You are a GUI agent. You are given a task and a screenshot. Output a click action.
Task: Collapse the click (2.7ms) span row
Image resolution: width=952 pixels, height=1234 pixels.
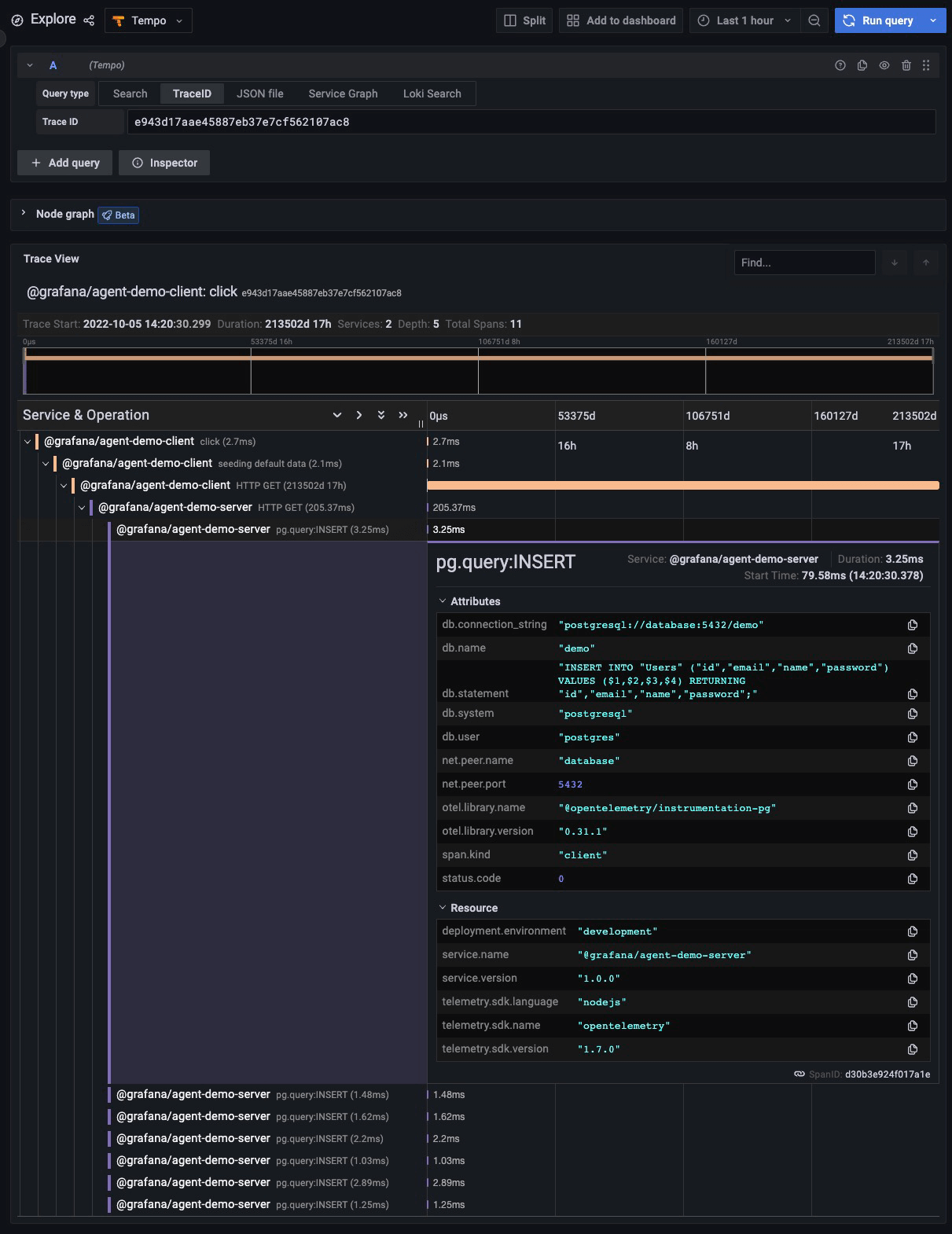[x=28, y=442]
